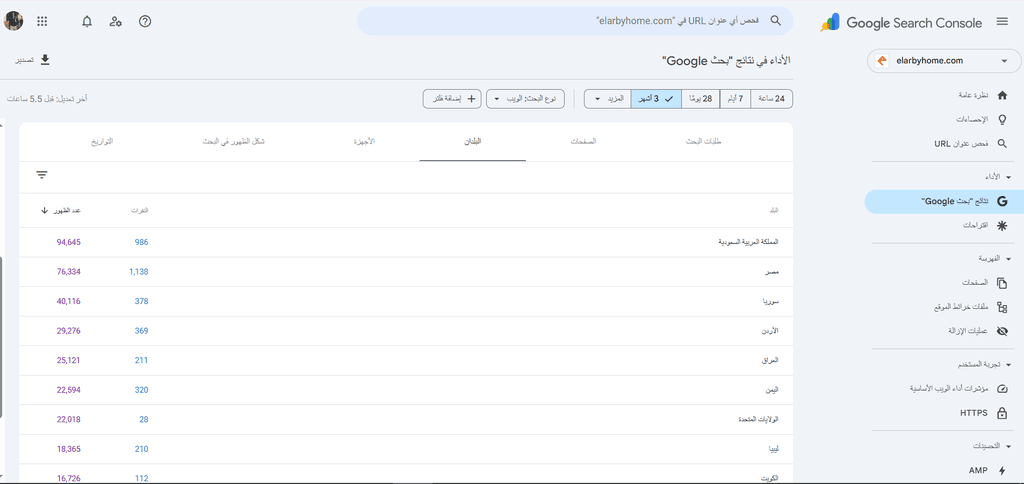The width and height of the screenshot is (1024, 484).
Task: Click the URL inspection search field
Action: click(575, 21)
